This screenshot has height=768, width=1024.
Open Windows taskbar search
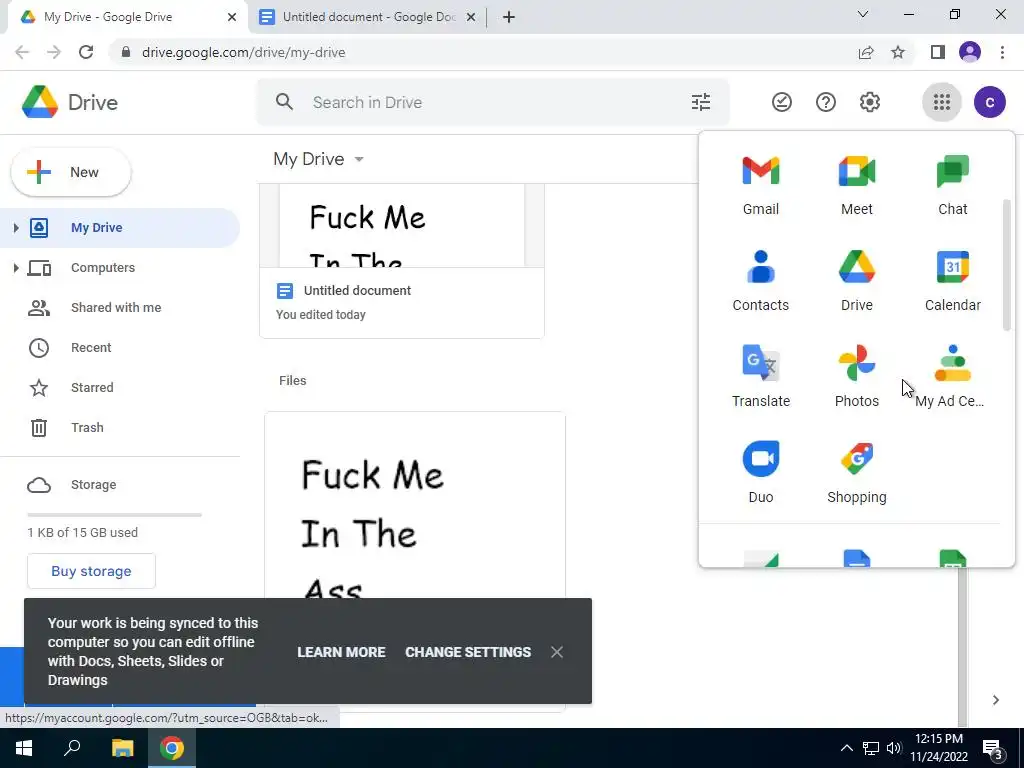(72, 748)
